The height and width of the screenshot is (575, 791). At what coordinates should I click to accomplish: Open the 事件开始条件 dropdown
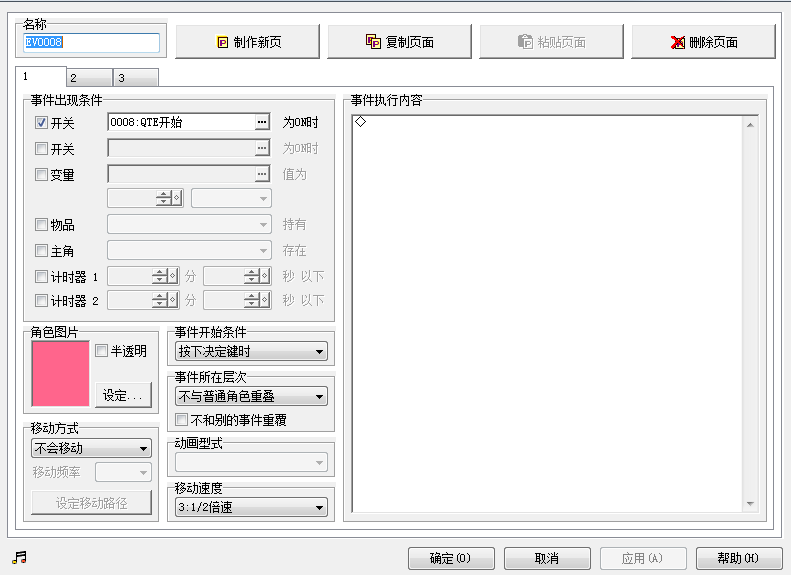tap(251, 352)
